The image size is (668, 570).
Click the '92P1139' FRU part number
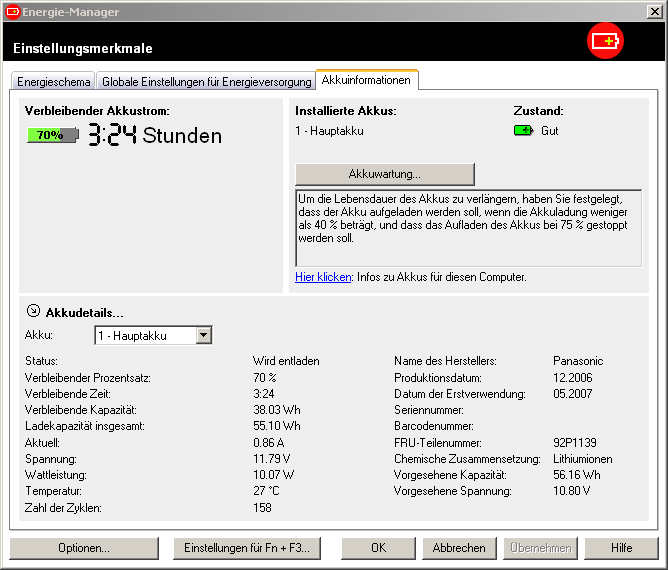[x=575, y=443]
